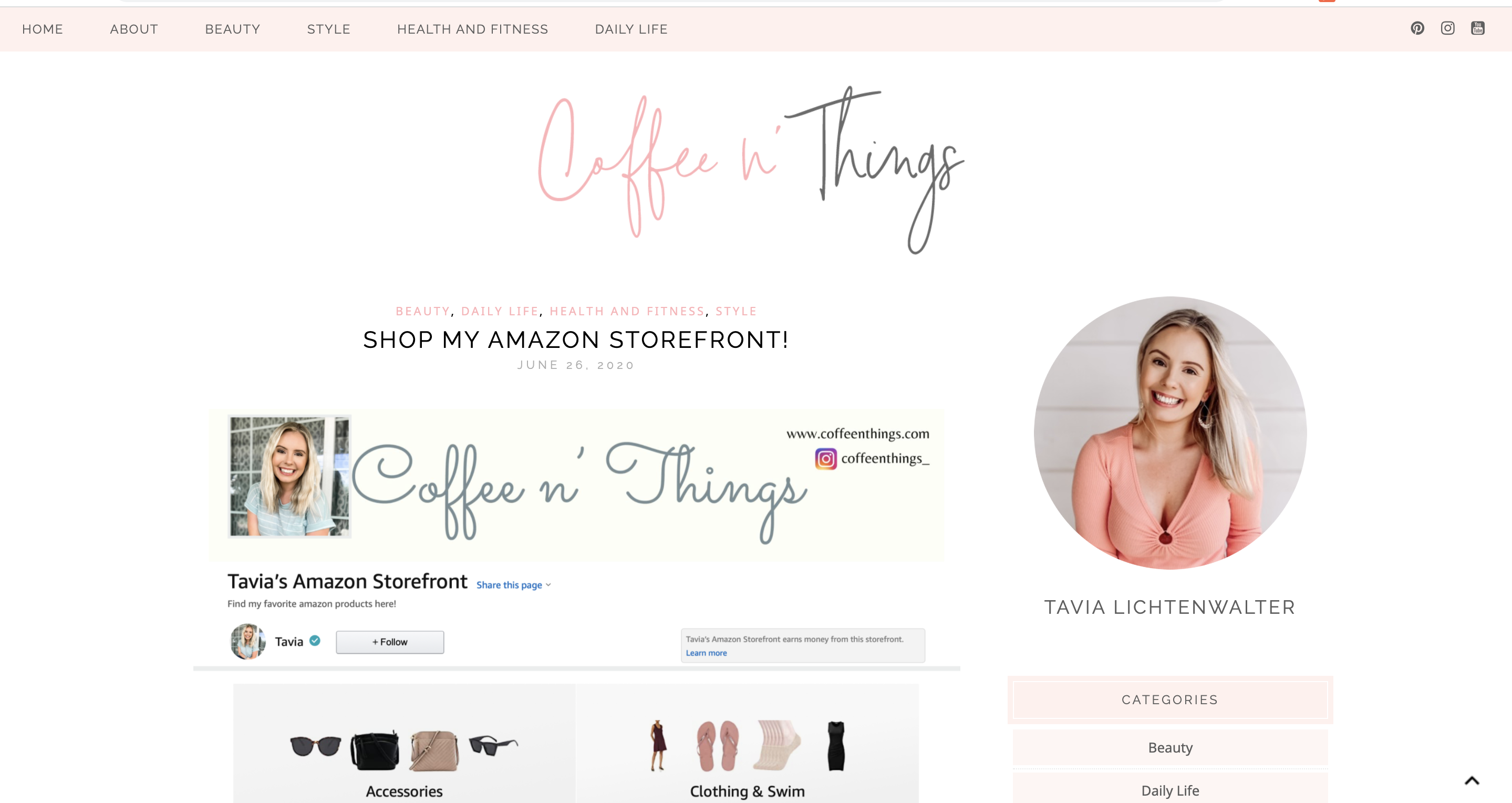
Task: Open the YouTube icon in the header
Action: coord(1477,28)
